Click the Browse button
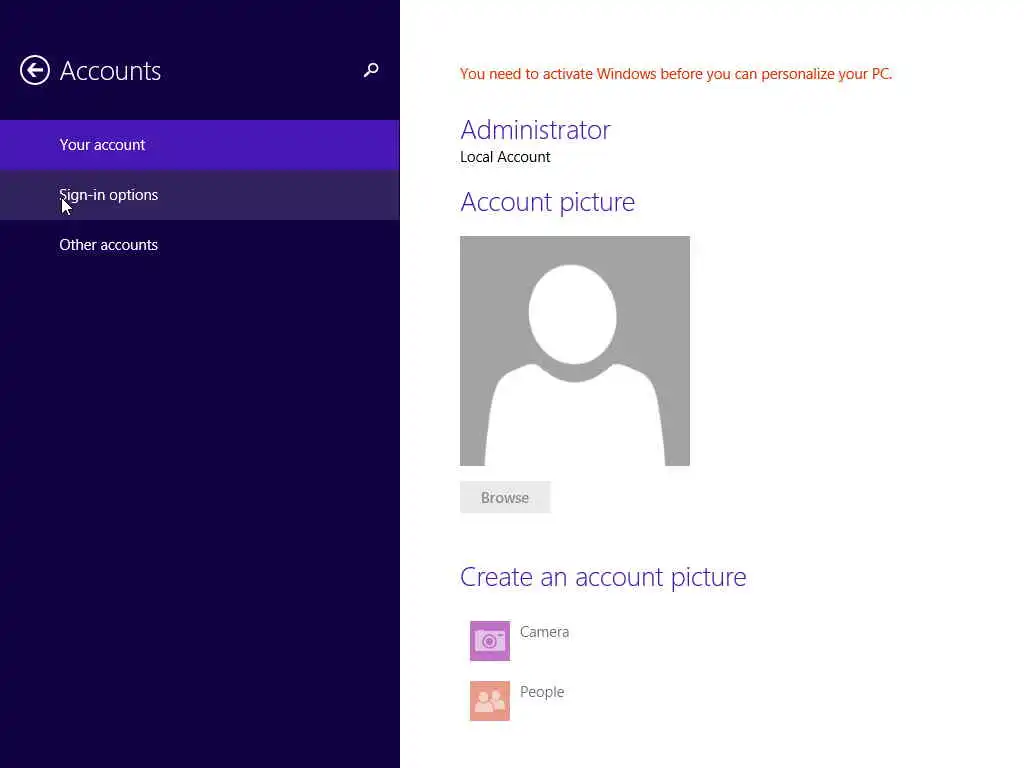This screenshot has height=768, width=1024. point(505,498)
